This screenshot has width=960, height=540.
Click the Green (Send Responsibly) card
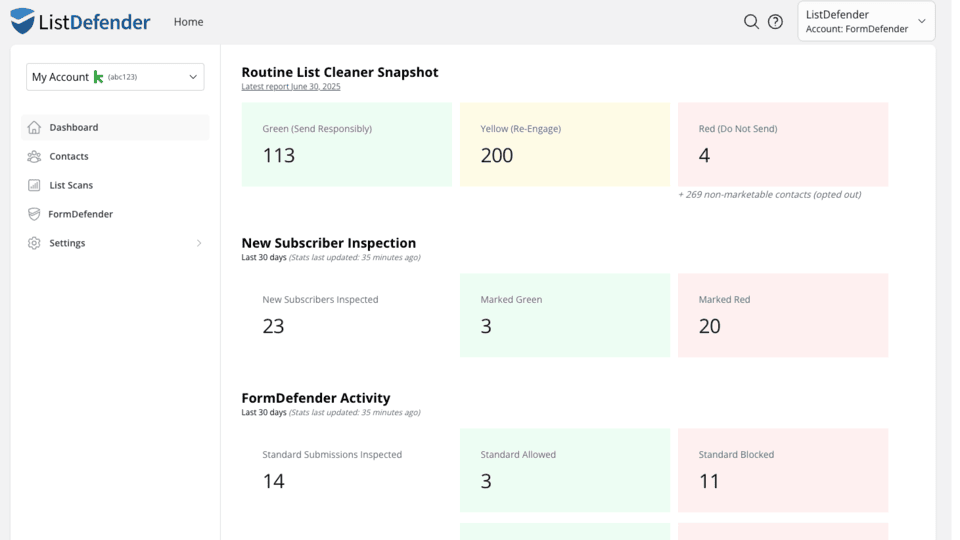click(347, 144)
